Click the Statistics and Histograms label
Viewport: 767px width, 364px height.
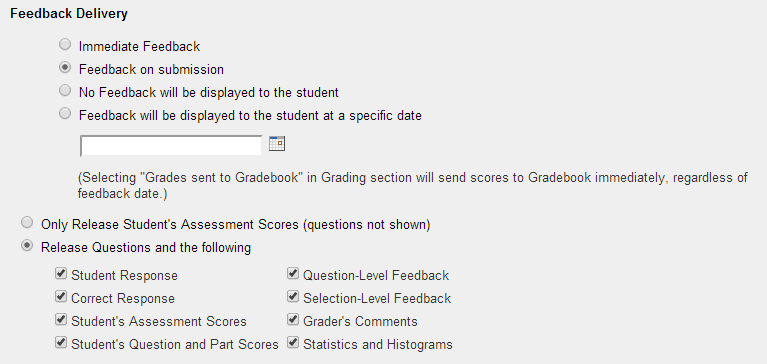point(378,344)
